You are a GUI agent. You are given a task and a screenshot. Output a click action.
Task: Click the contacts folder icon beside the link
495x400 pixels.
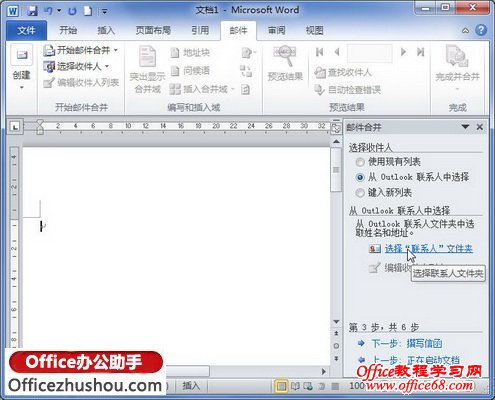375,249
